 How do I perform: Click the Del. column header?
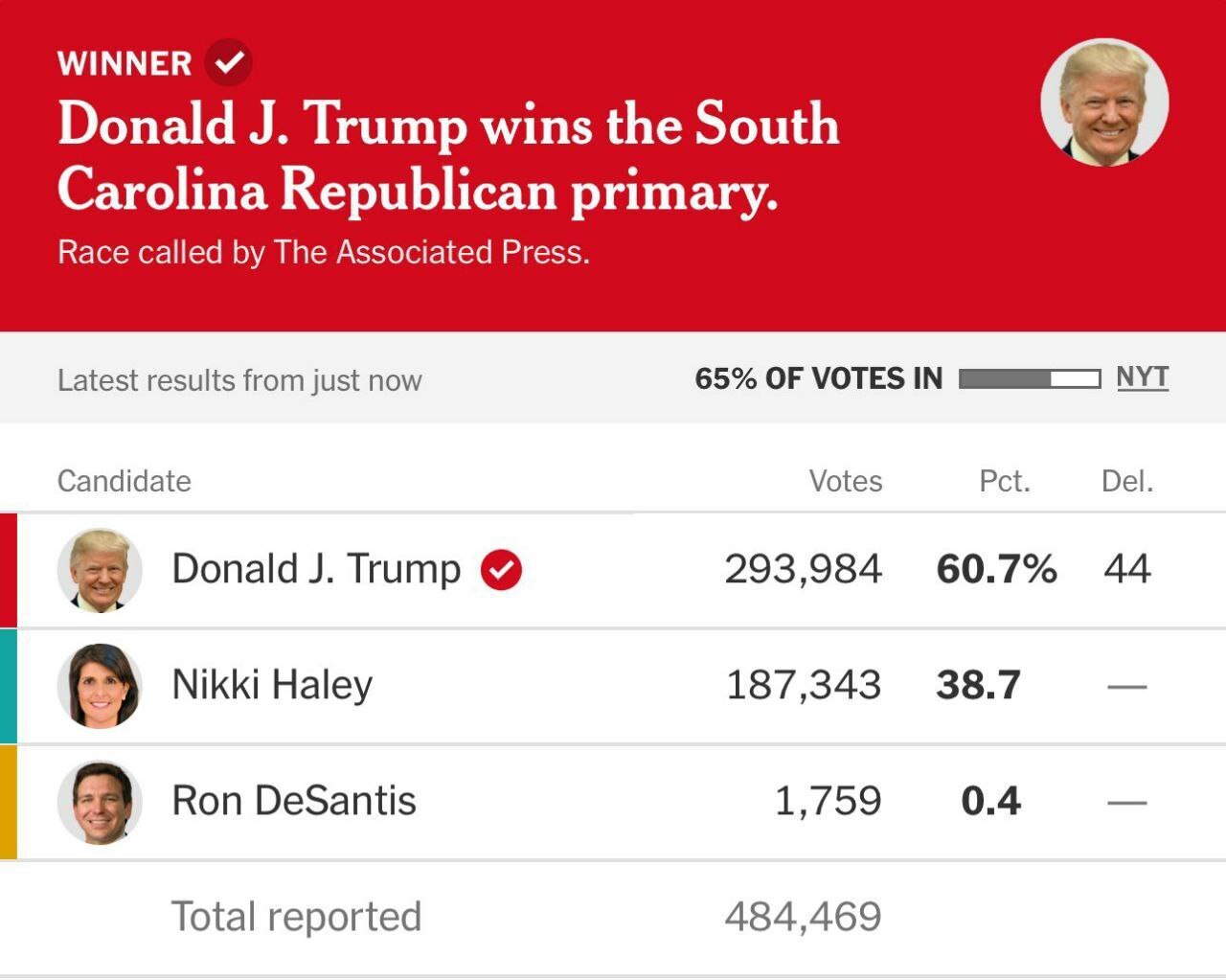tap(1126, 481)
